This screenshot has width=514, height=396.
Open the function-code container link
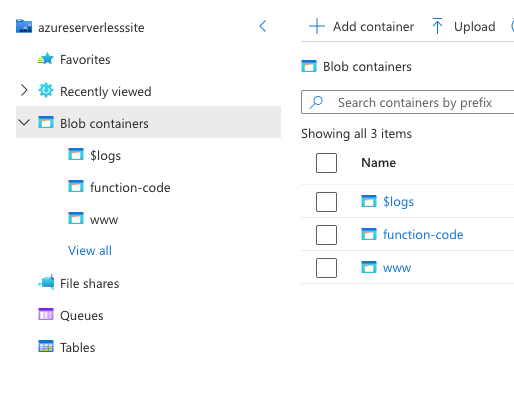pos(423,235)
